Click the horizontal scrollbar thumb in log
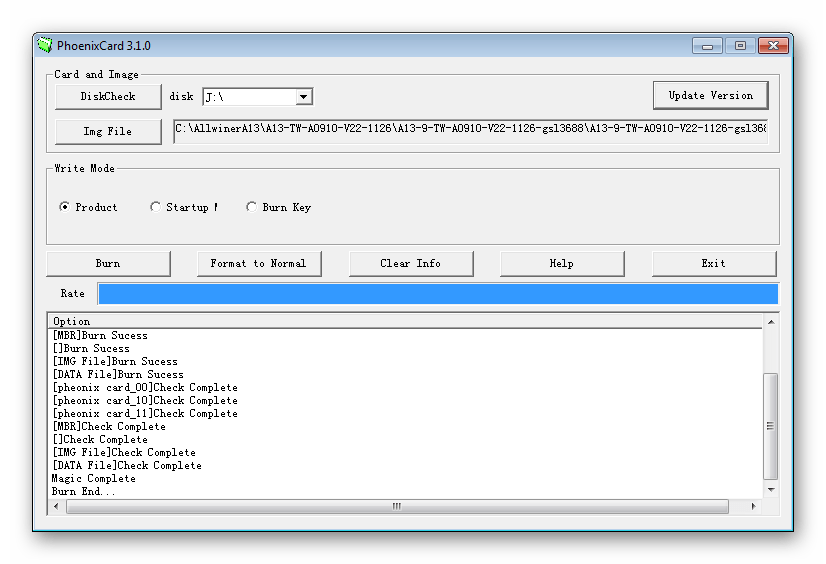Screen dimensions: 826x564 397,507
